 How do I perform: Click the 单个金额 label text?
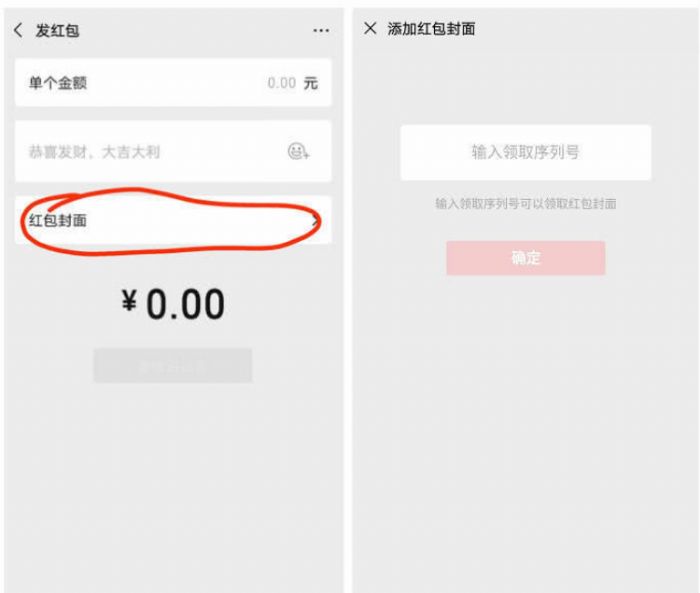(x=58, y=83)
